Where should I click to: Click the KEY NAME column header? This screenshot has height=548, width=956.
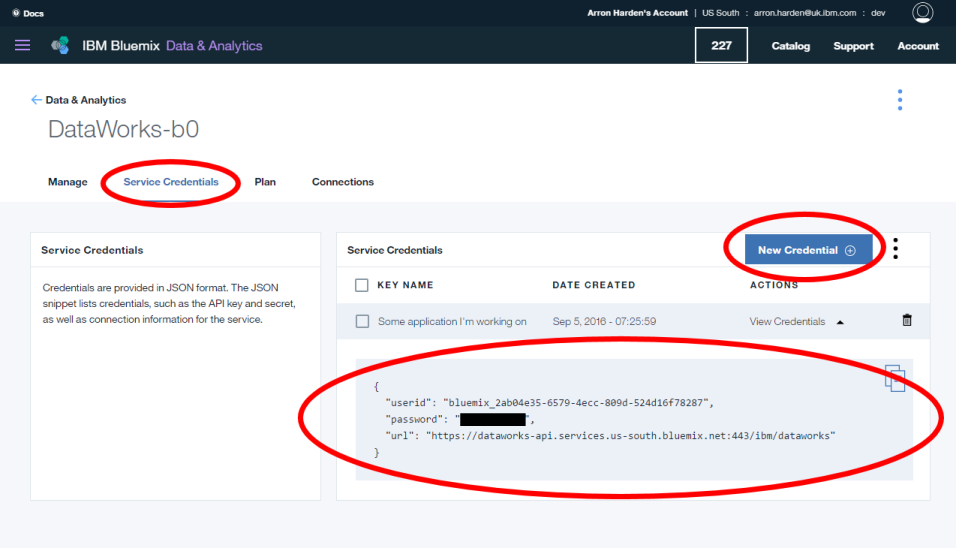405,285
